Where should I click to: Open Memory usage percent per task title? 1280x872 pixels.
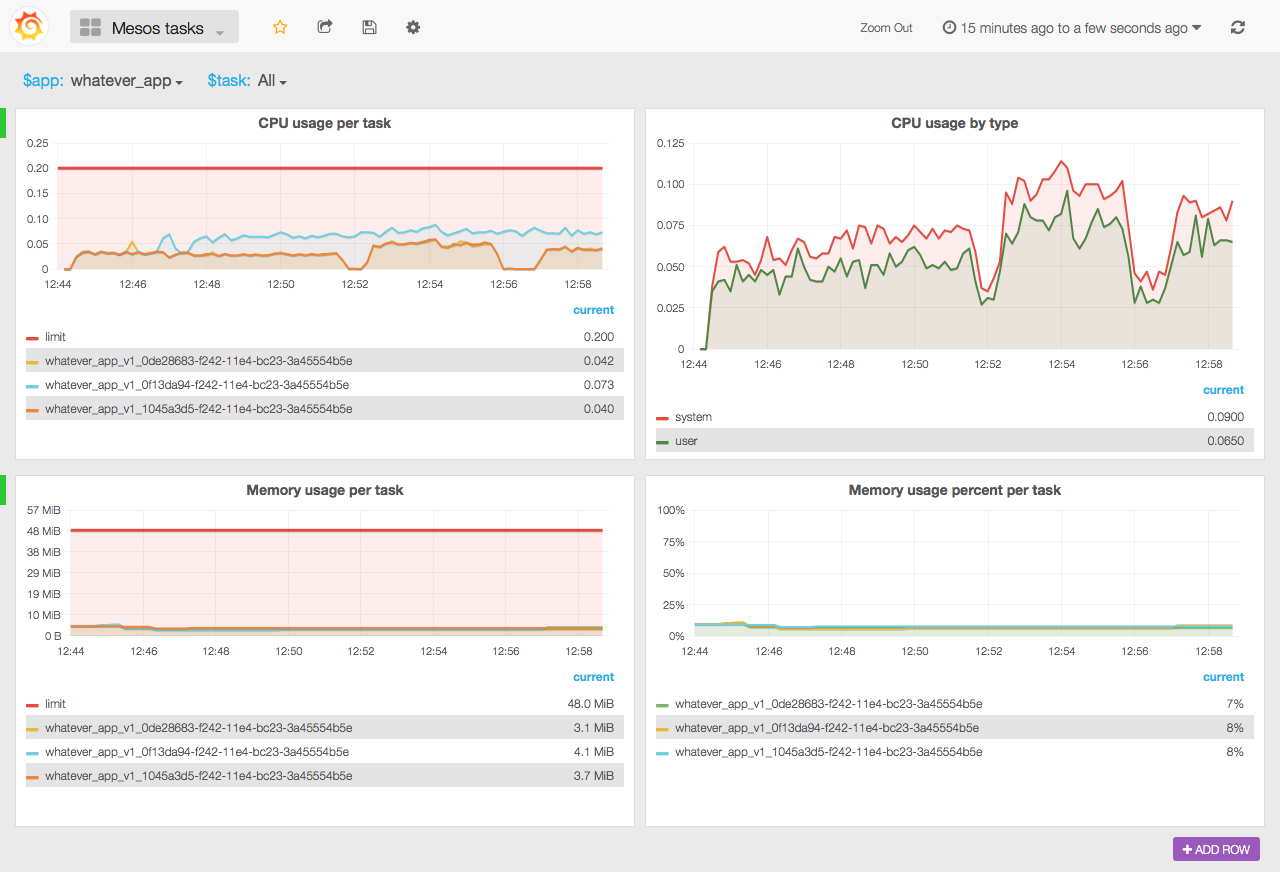pyautogui.click(x=955, y=490)
